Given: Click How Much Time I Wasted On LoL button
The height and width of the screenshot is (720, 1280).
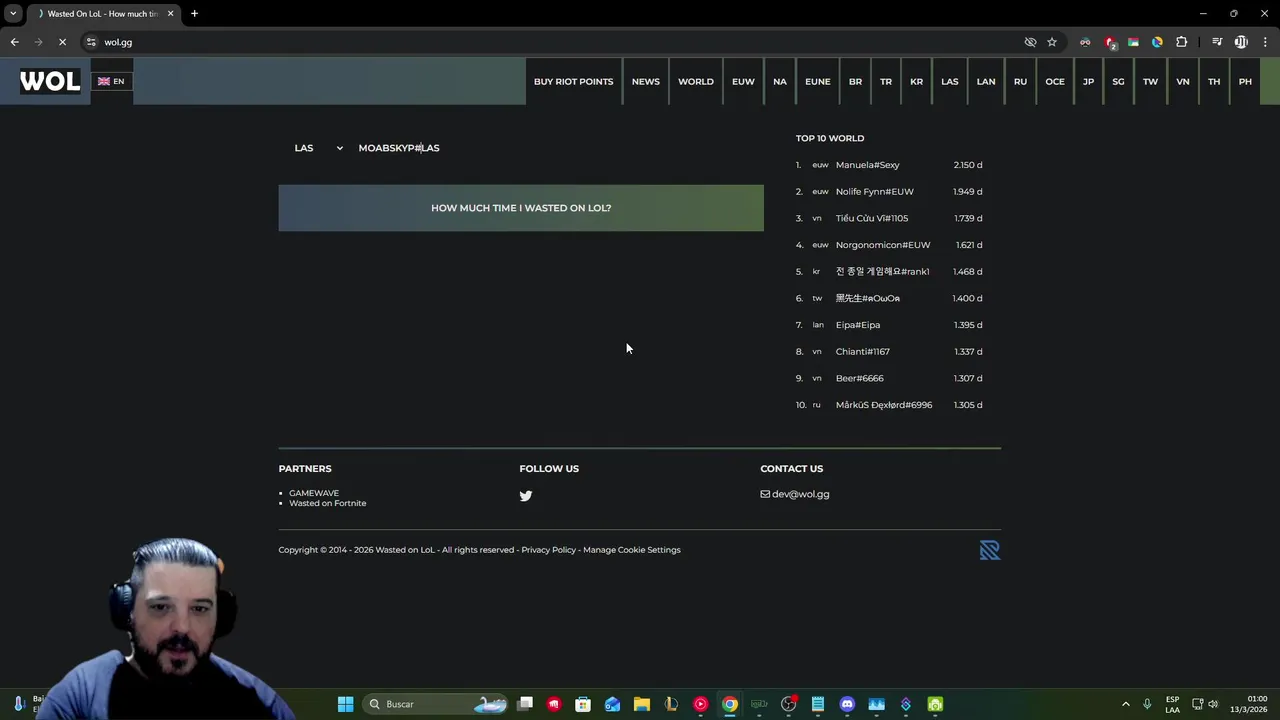Looking at the screenshot, I should tap(521, 208).
